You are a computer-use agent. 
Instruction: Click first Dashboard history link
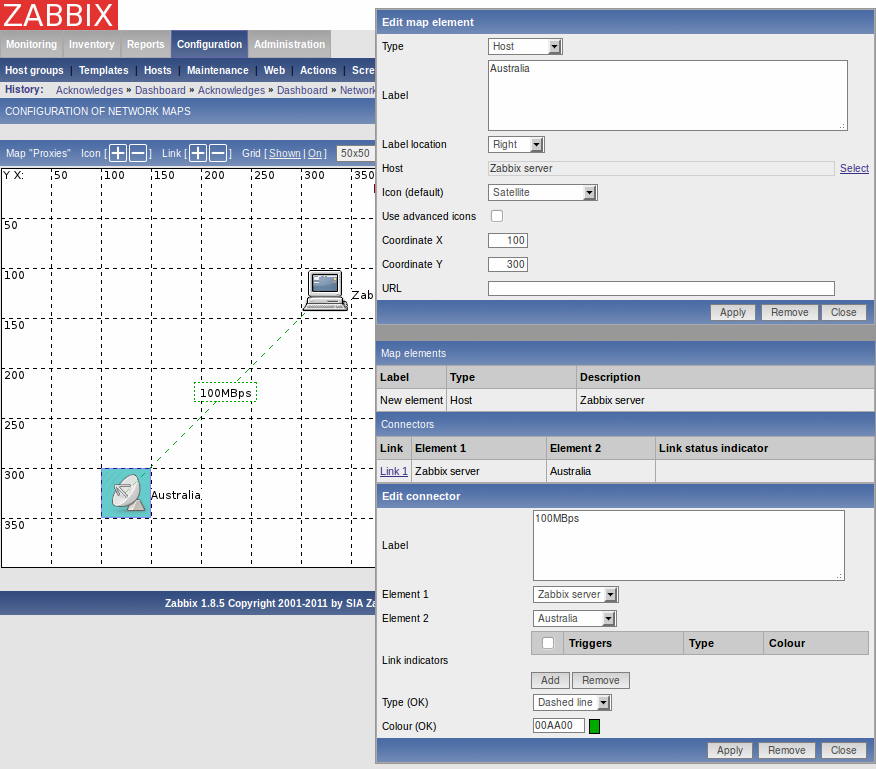(x=160, y=90)
